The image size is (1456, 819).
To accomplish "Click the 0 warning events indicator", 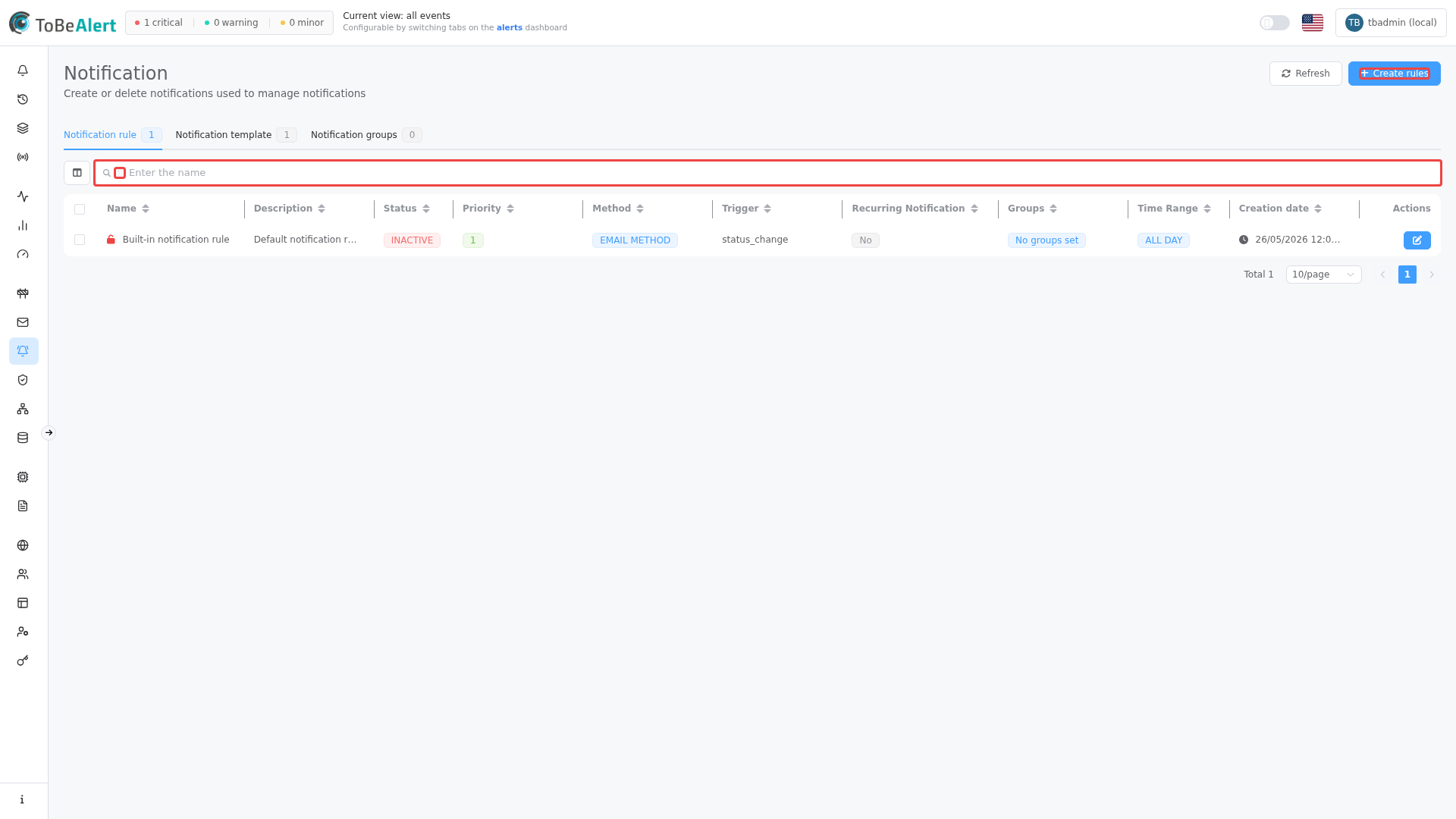I will pyautogui.click(x=231, y=23).
